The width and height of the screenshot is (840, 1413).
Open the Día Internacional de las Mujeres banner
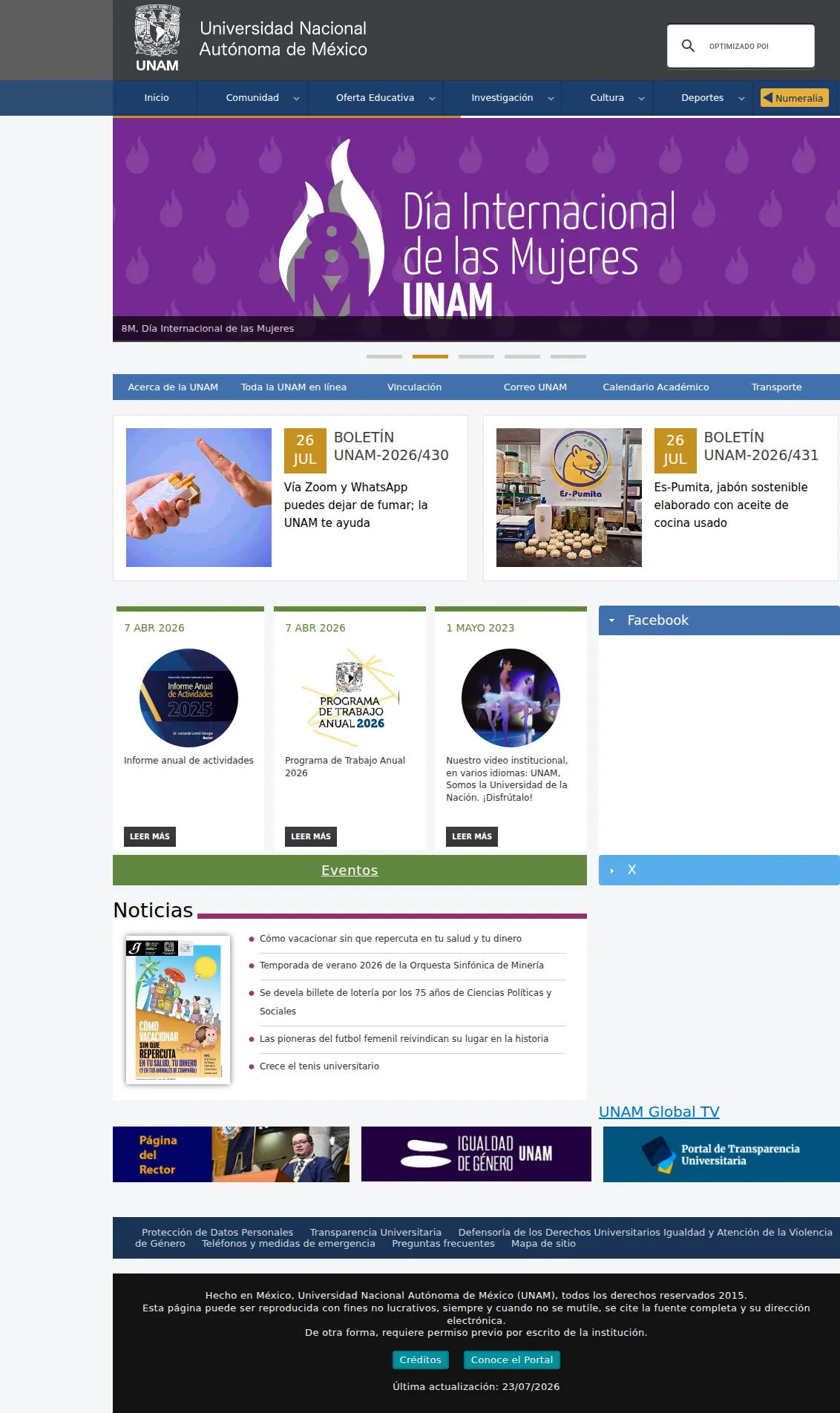(476, 229)
